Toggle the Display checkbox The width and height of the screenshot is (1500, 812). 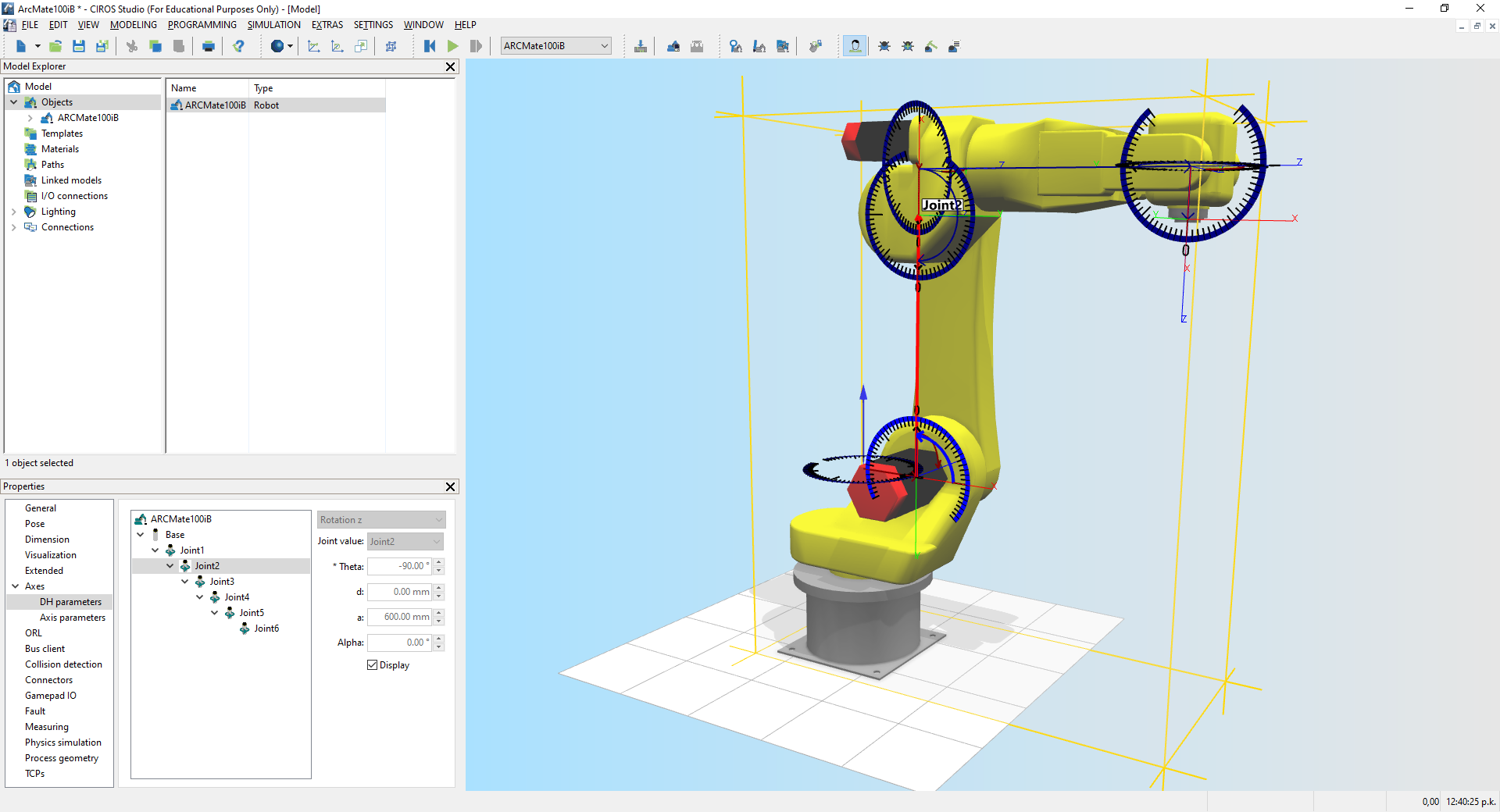click(x=373, y=665)
